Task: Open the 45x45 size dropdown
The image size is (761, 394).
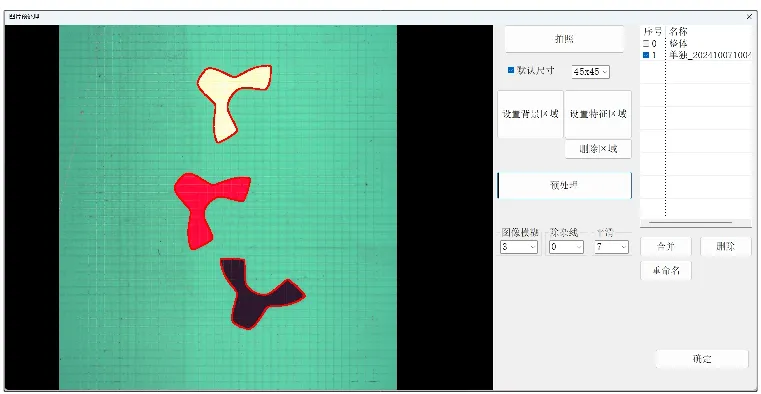Action: (590, 72)
